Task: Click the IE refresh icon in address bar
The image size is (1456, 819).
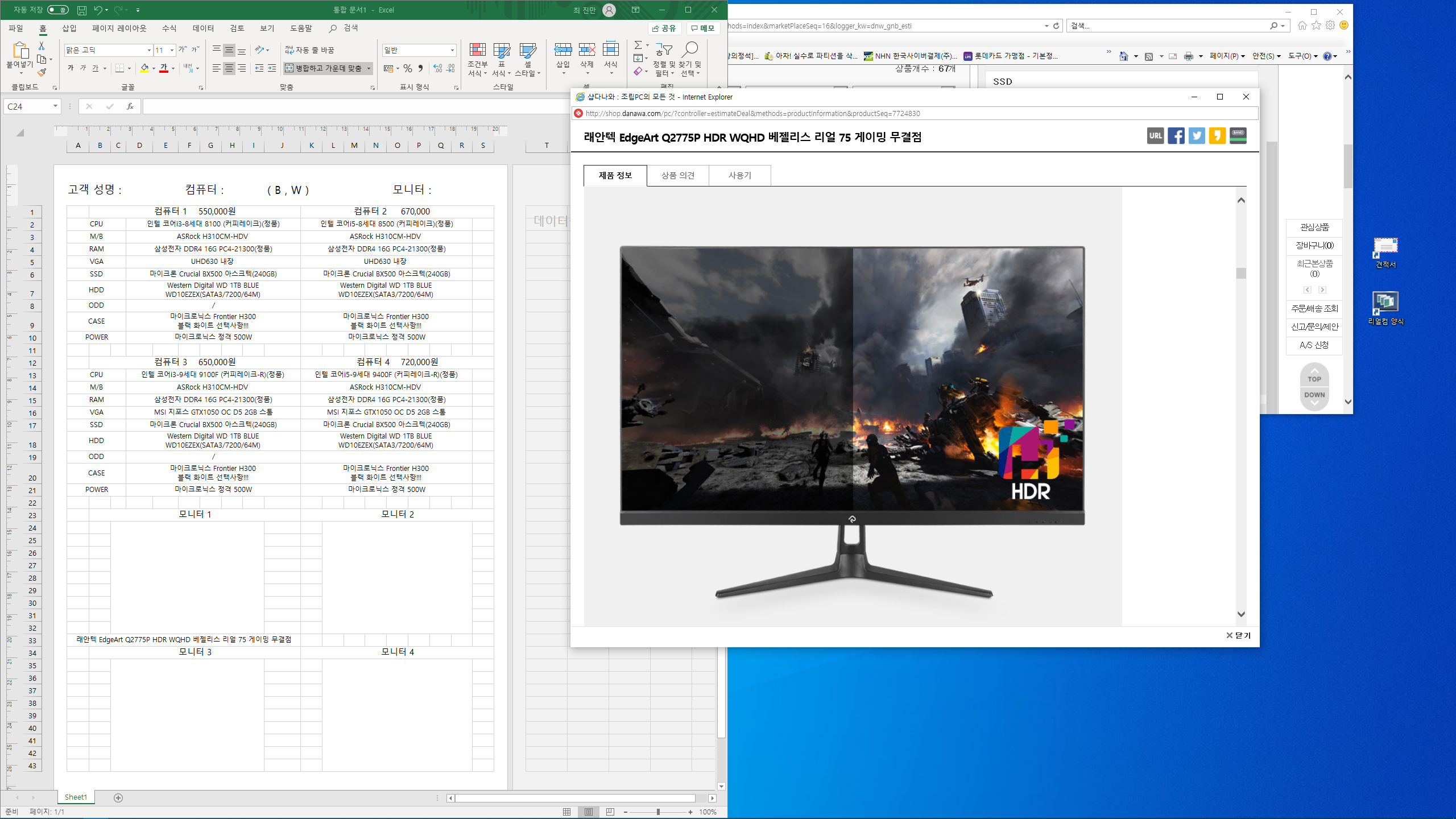Action: (1056, 26)
